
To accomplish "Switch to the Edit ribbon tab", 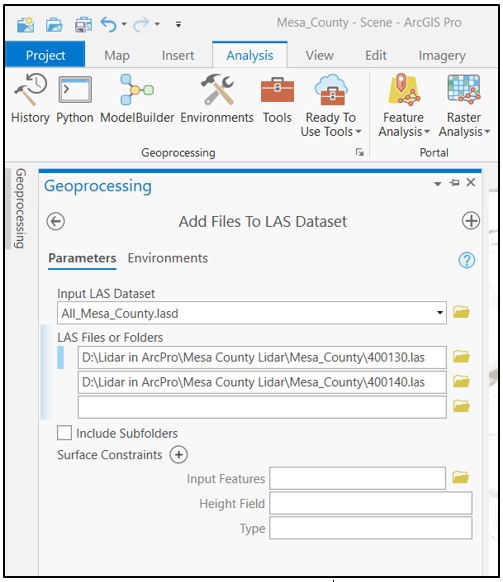I will (x=376, y=55).
